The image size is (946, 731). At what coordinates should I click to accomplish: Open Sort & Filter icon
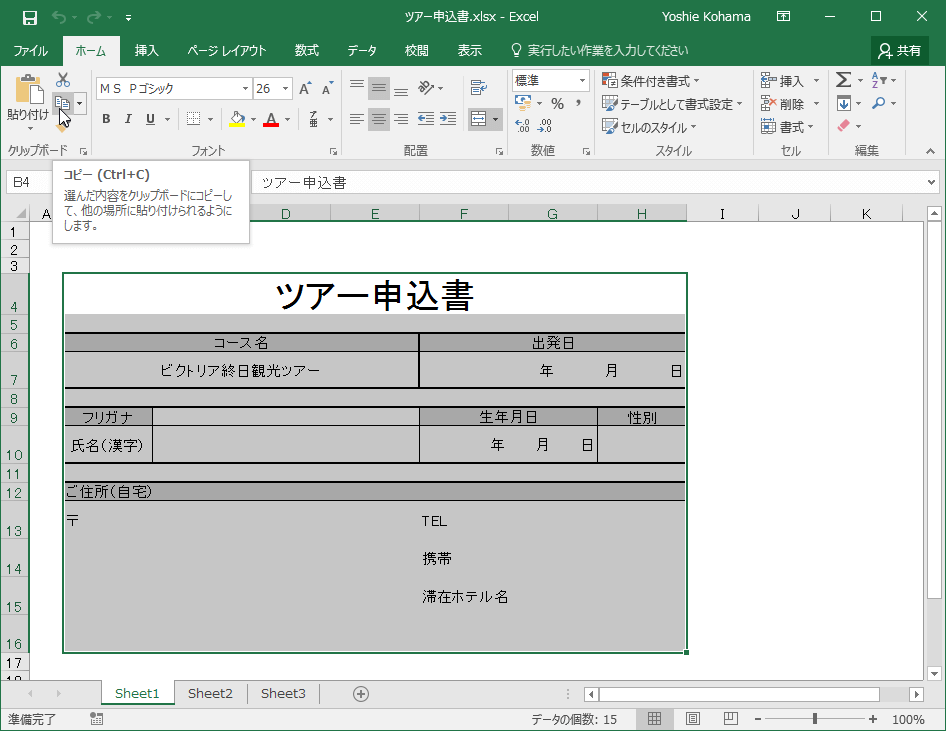(x=878, y=80)
